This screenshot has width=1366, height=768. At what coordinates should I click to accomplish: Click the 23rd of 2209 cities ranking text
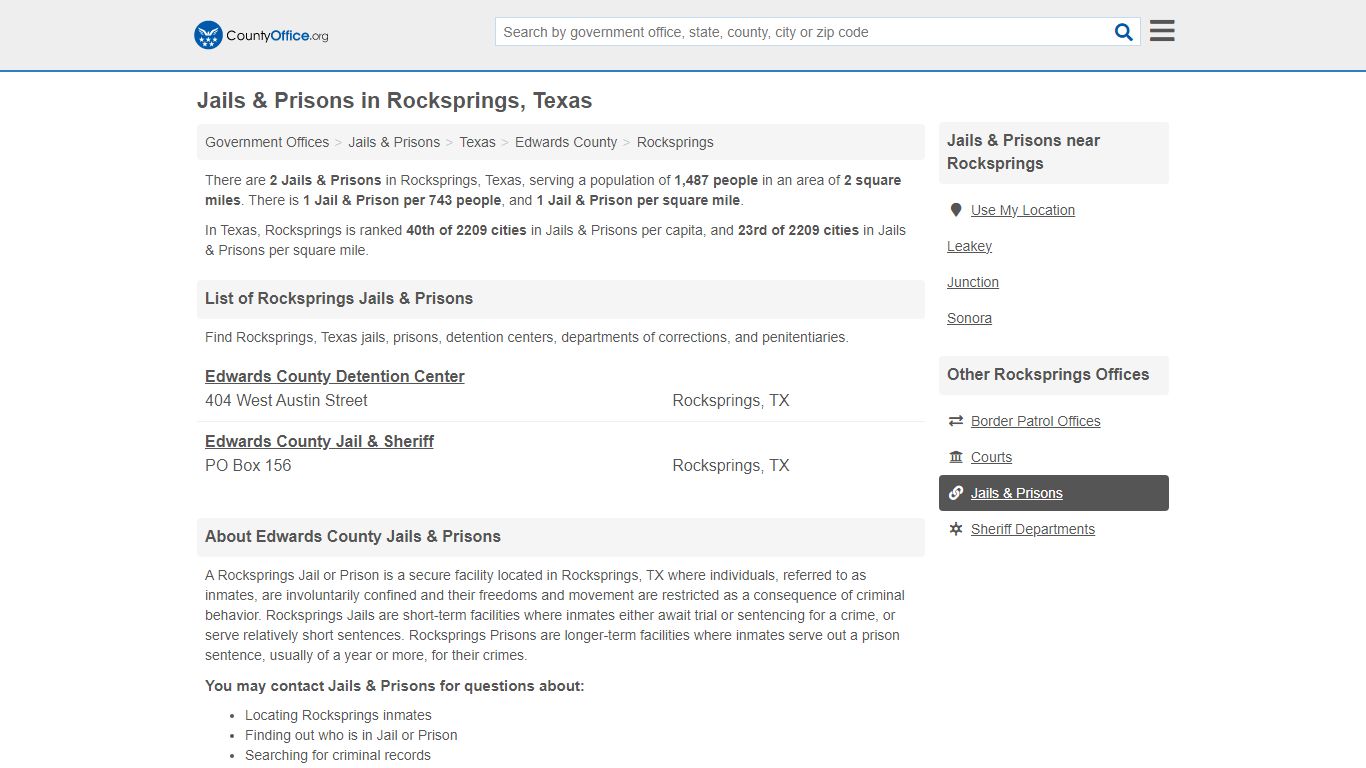pyautogui.click(x=798, y=230)
